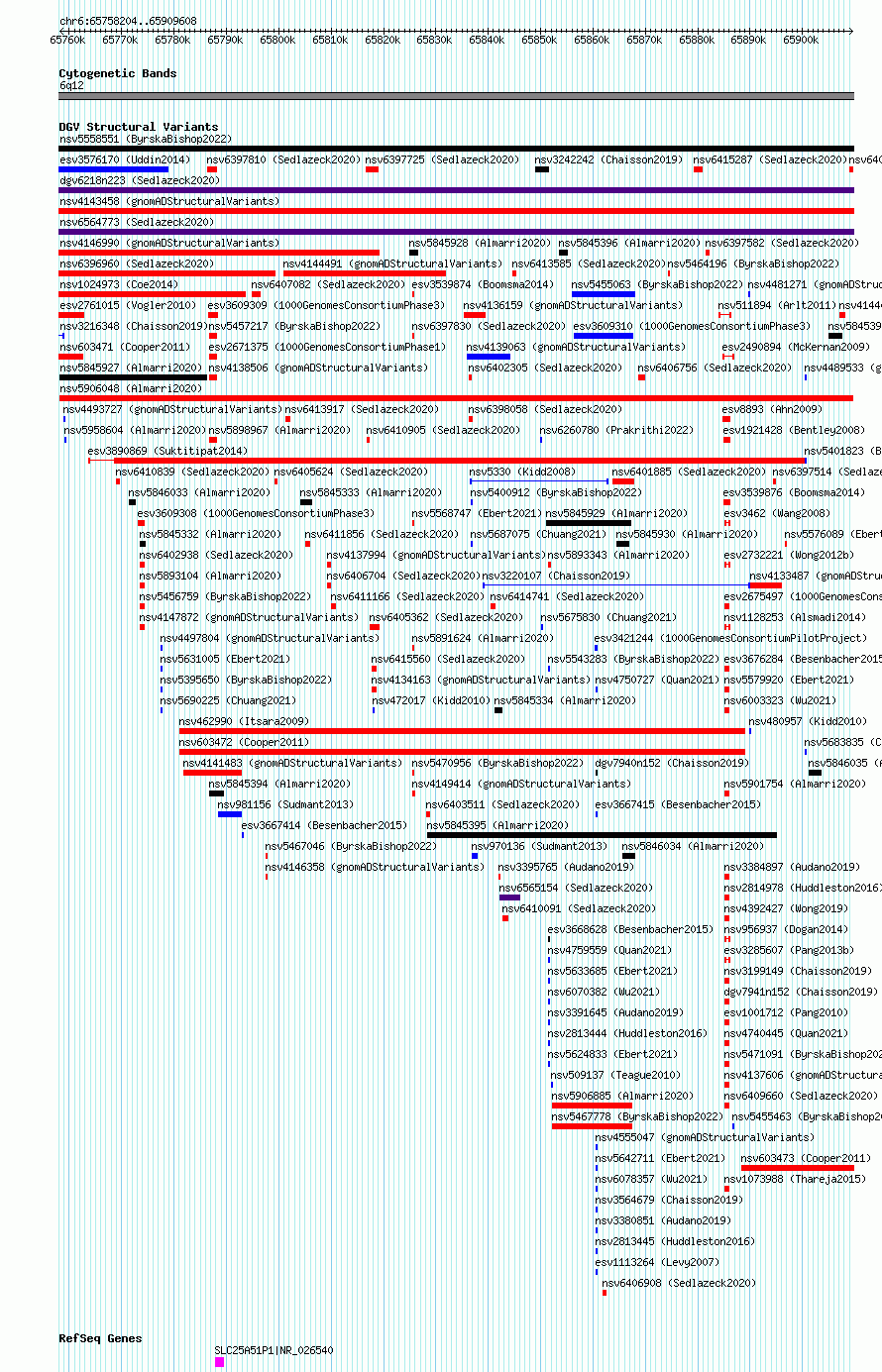The height and width of the screenshot is (1372, 882).
Task: Click the chr6:65758204..65909608 region label
Action: pyautogui.click(x=128, y=21)
